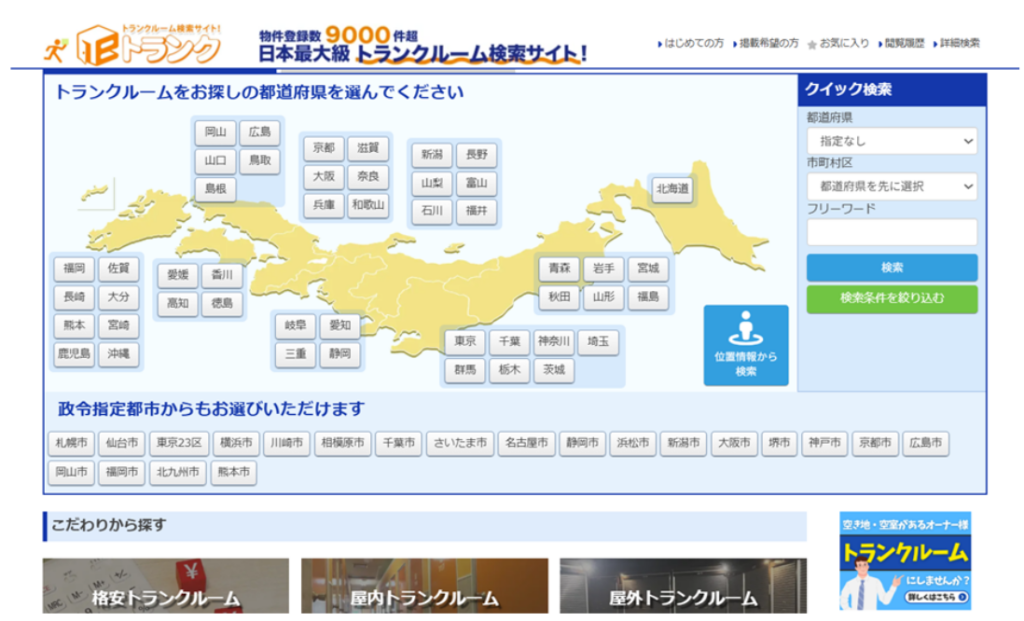Choose 静岡市 designated city
Screen dimensions: 1024x621
coord(582,443)
